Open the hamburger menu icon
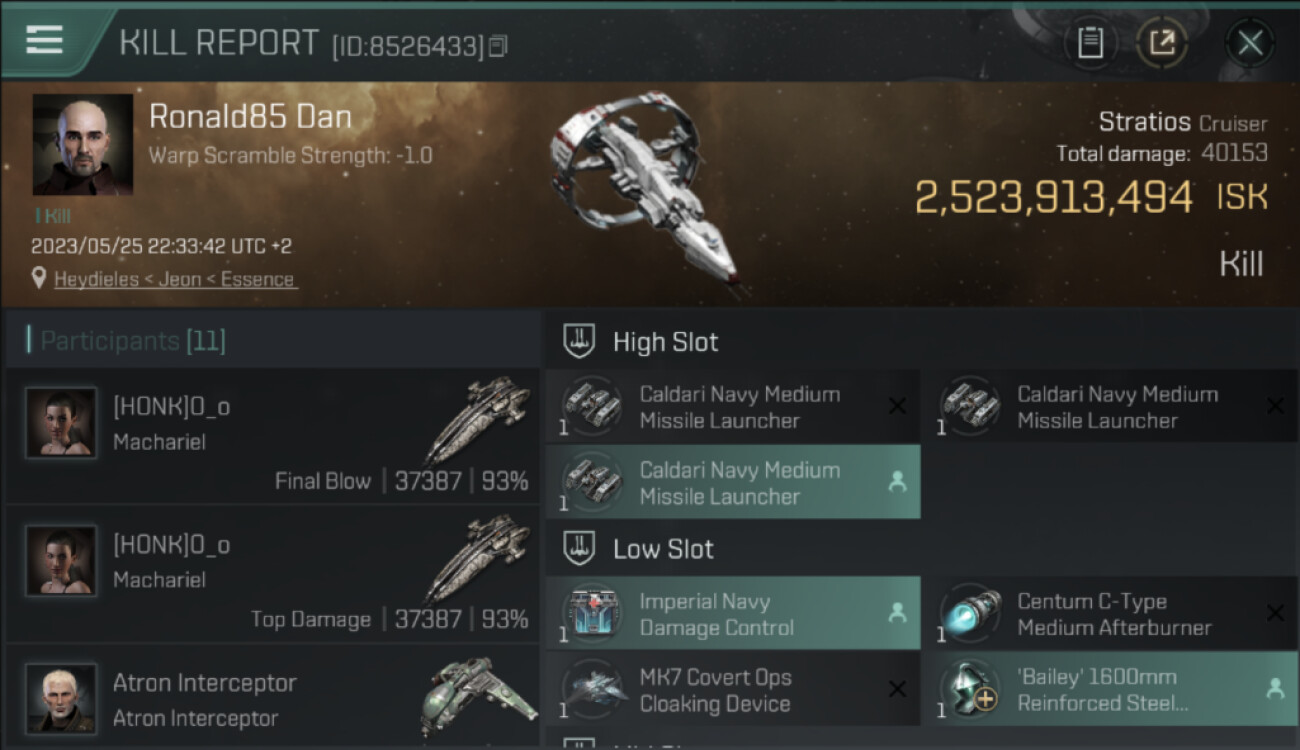This screenshot has width=1300, height=750. click(x=45, y=40)
